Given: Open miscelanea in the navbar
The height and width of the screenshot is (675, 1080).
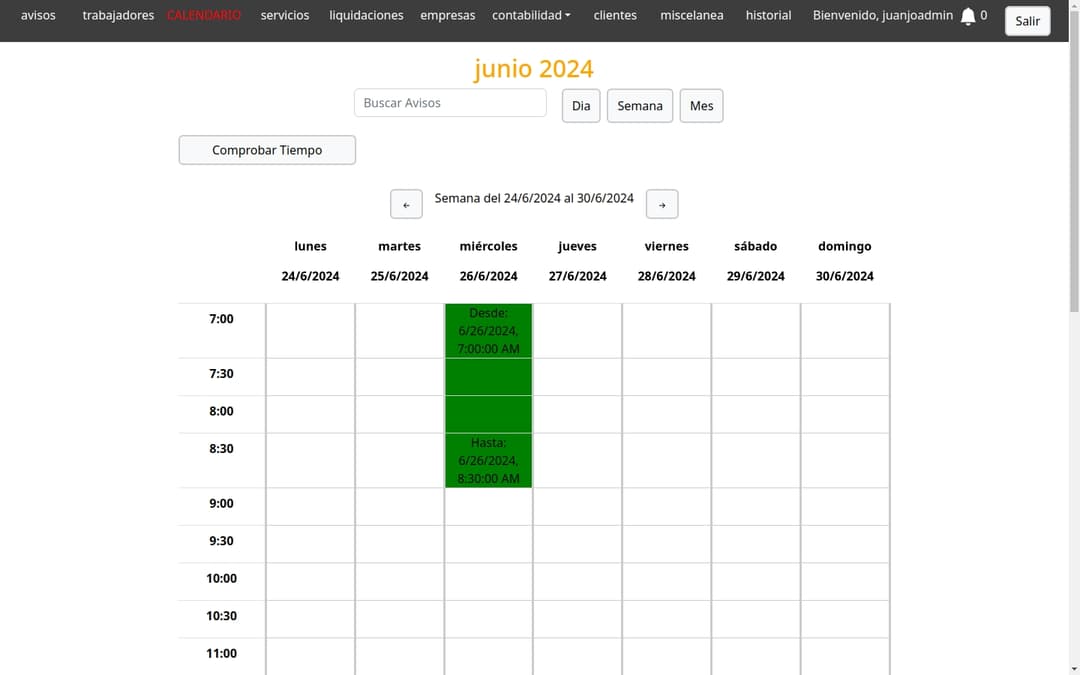Looking at the screenshot, I should coord(692,15).
